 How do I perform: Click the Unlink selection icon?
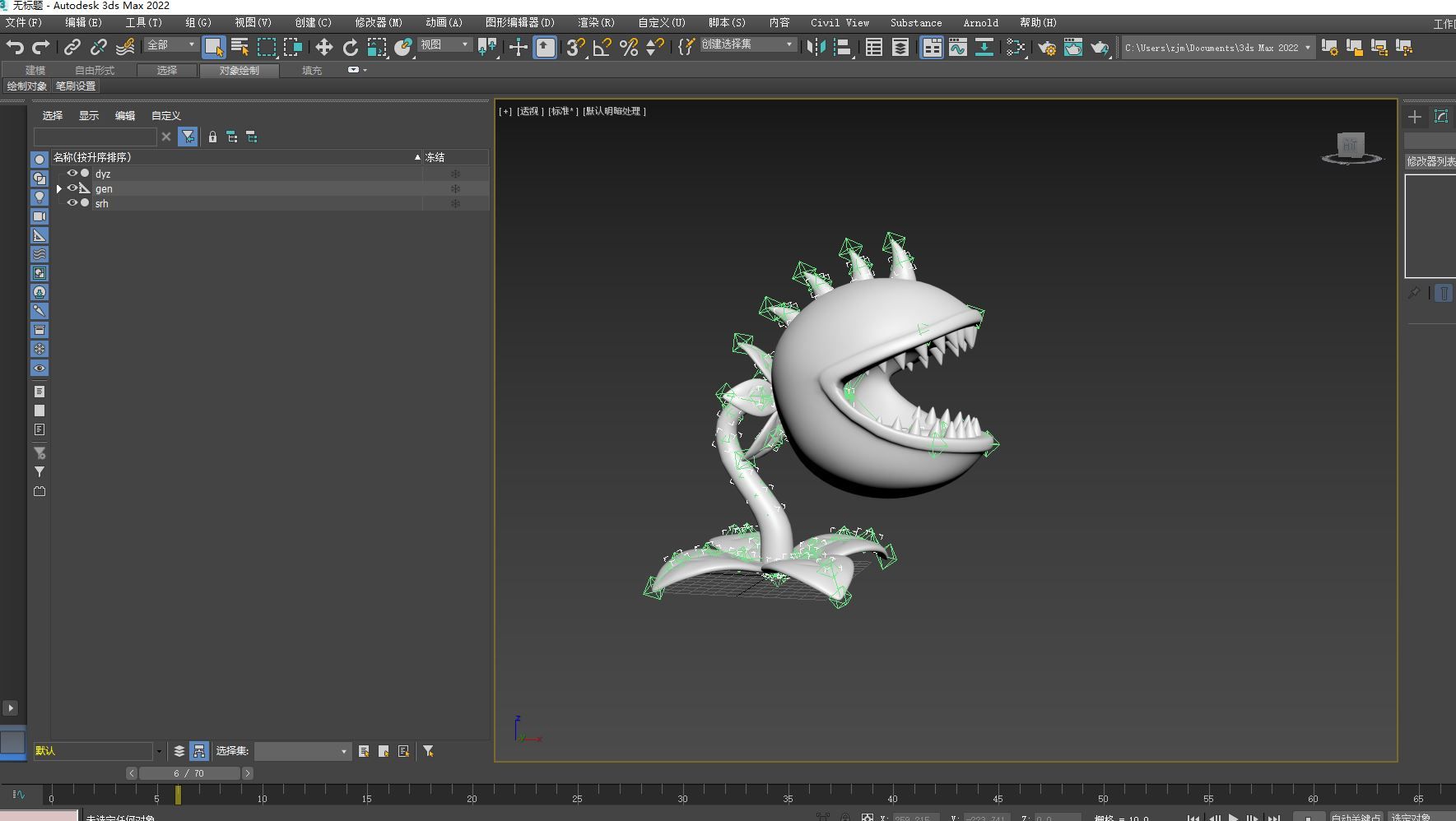tap(99, 47)
